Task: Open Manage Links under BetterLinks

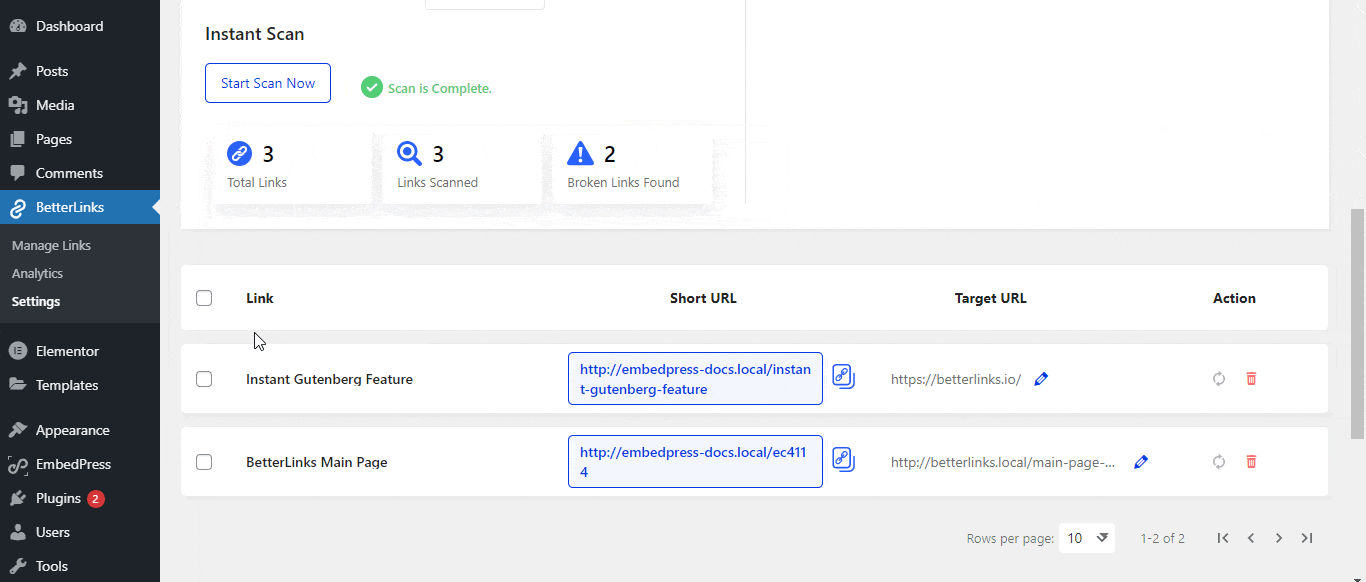Action: point(51,244)
